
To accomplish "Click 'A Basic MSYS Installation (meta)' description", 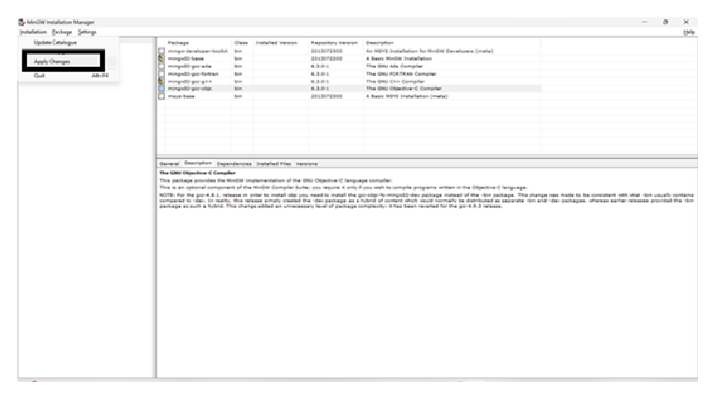I will tap(407, 96).
